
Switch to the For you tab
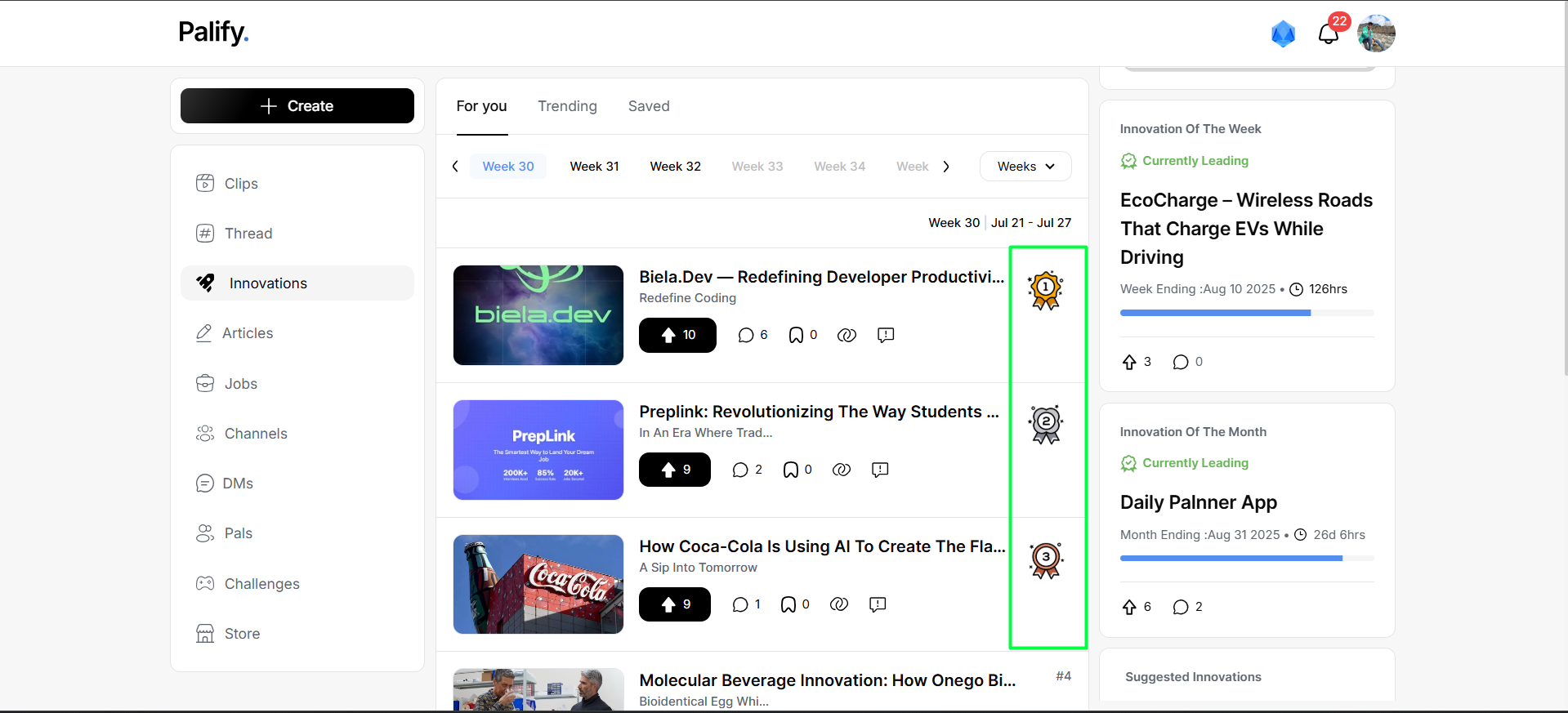tap(481, 106)
